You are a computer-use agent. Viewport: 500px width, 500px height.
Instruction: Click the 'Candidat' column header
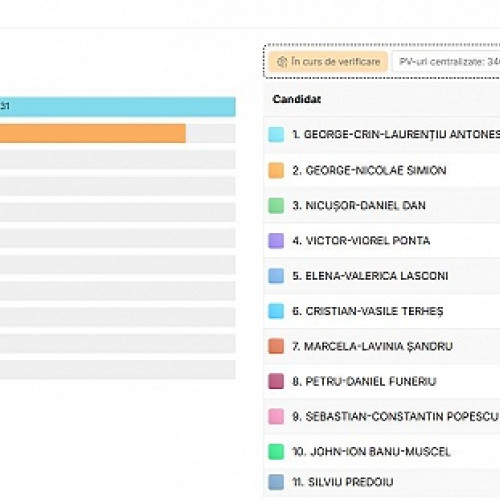click(297, 99)
